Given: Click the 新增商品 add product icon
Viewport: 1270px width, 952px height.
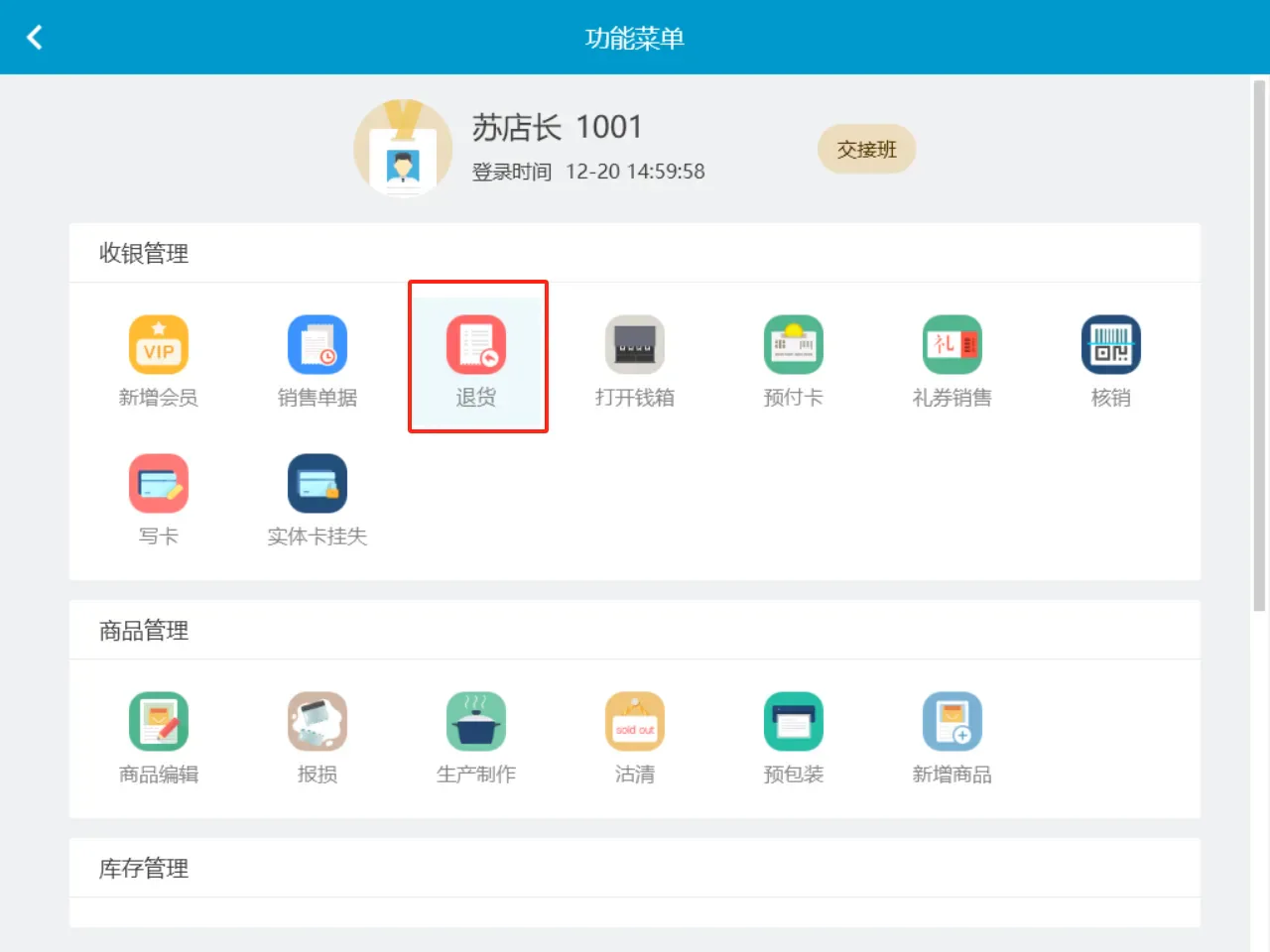Looking at the screenshot, I should click(952, 721).
